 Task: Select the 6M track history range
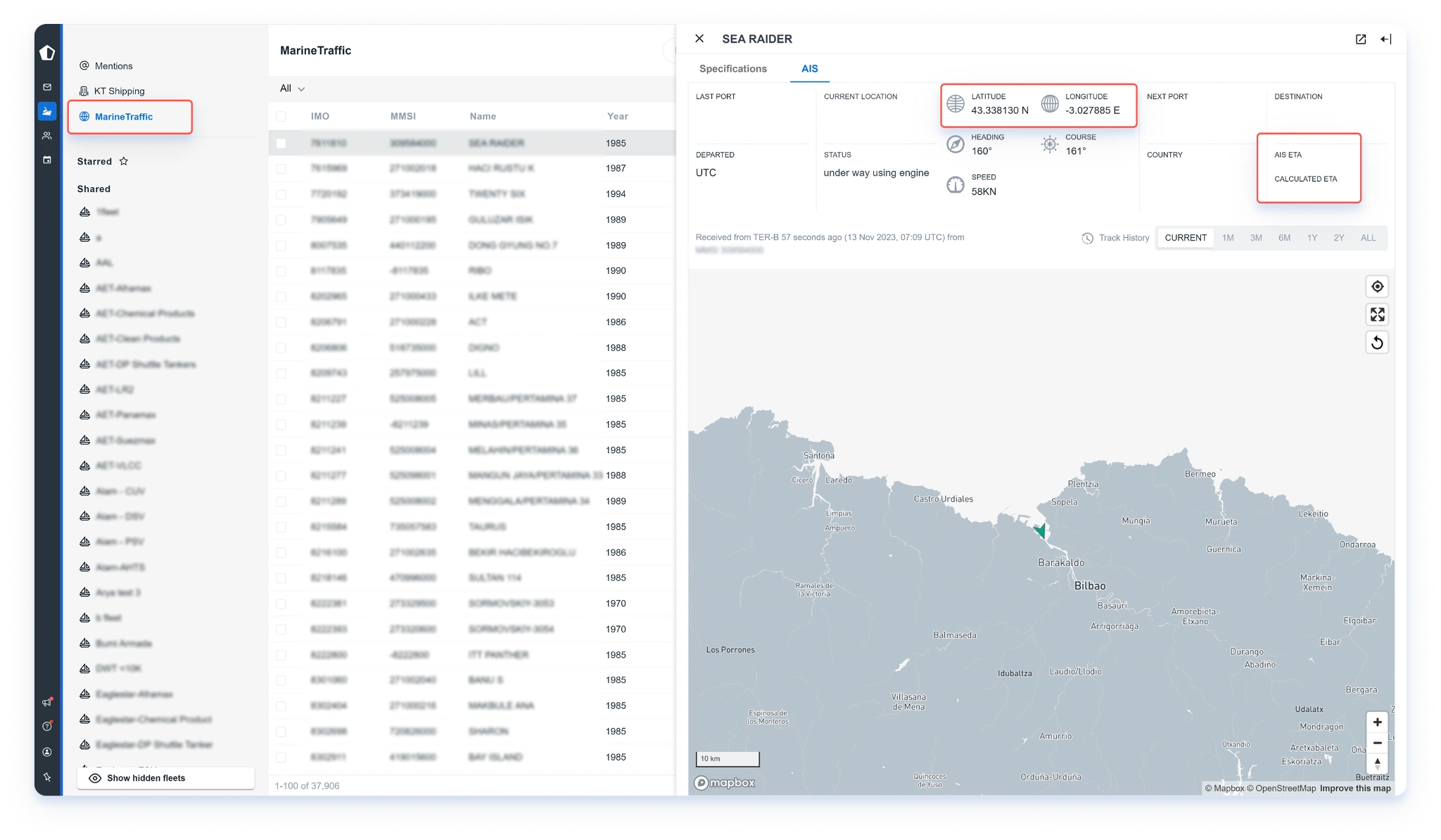click(1284, 238)
